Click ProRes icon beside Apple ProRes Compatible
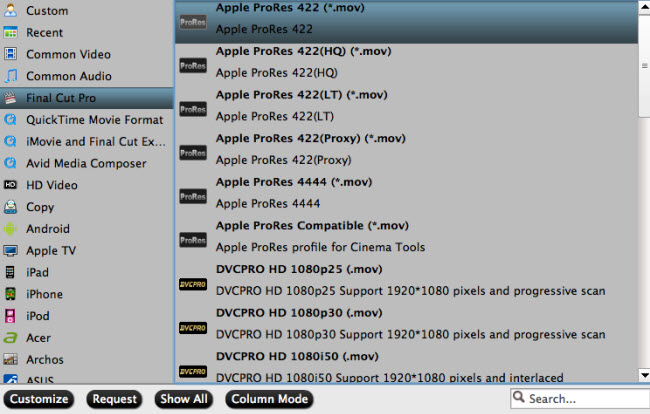The width and height of the screenshot is (650, 414). (193, 240)
